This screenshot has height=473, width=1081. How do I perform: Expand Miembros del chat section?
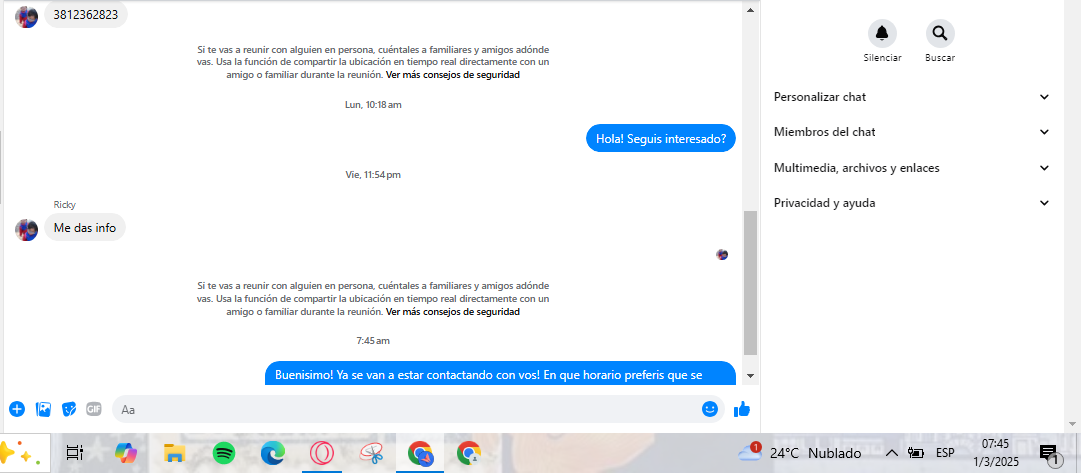(x=911, y=132)
